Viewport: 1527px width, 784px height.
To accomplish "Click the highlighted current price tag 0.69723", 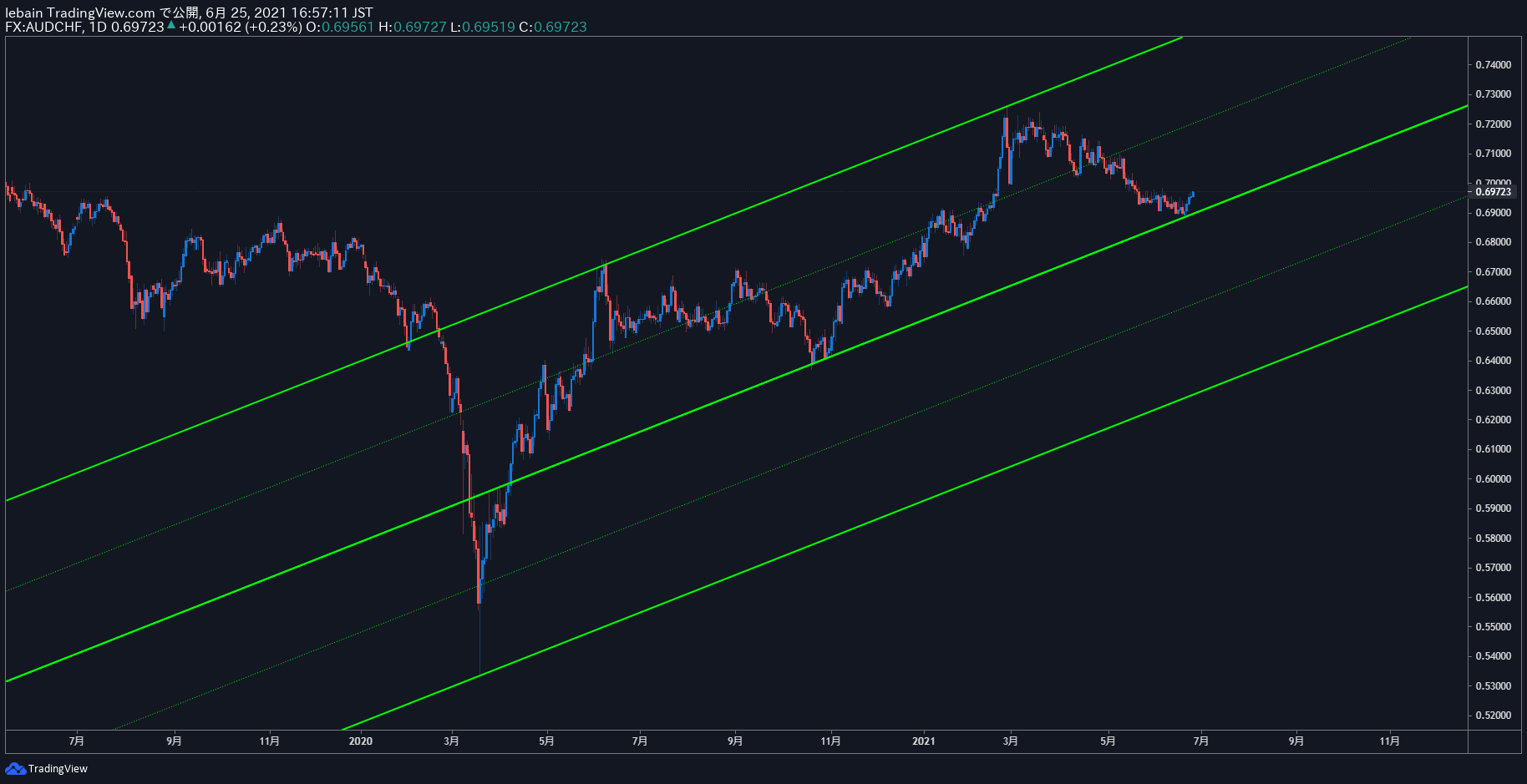I will point(1494,192).
